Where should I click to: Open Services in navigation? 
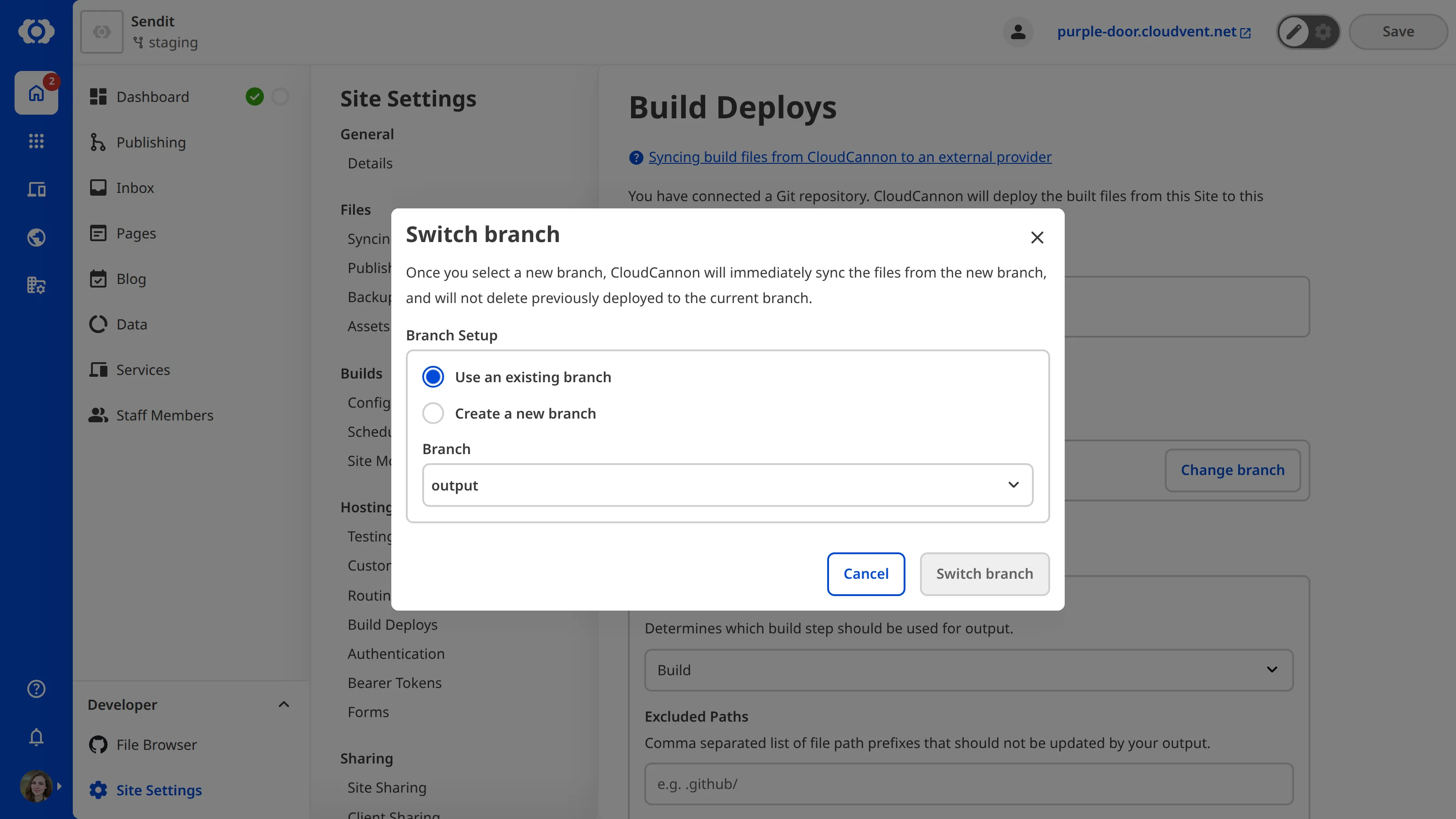pos(143,369)
